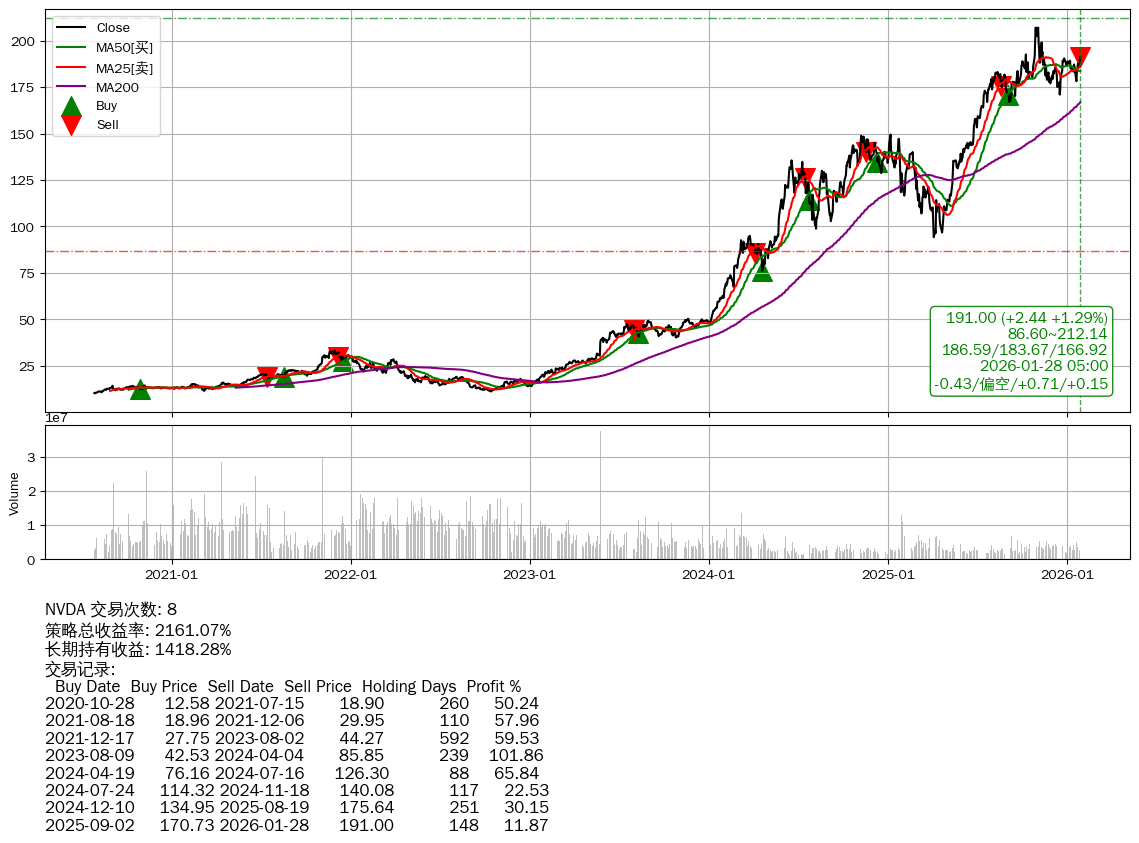Click the green Buy marker near price 170
Viewport: 1139px width, 843px height.
(1008, 95)
